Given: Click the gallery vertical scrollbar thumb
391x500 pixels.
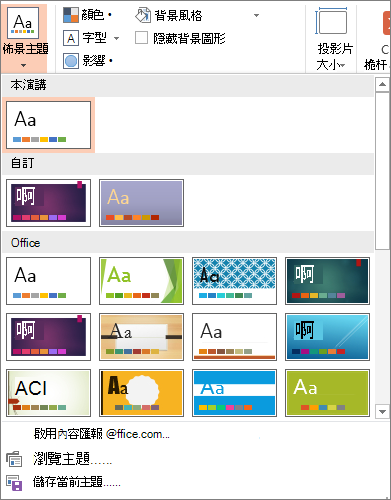Looking at the screenshot, I should tap(382, 170).
